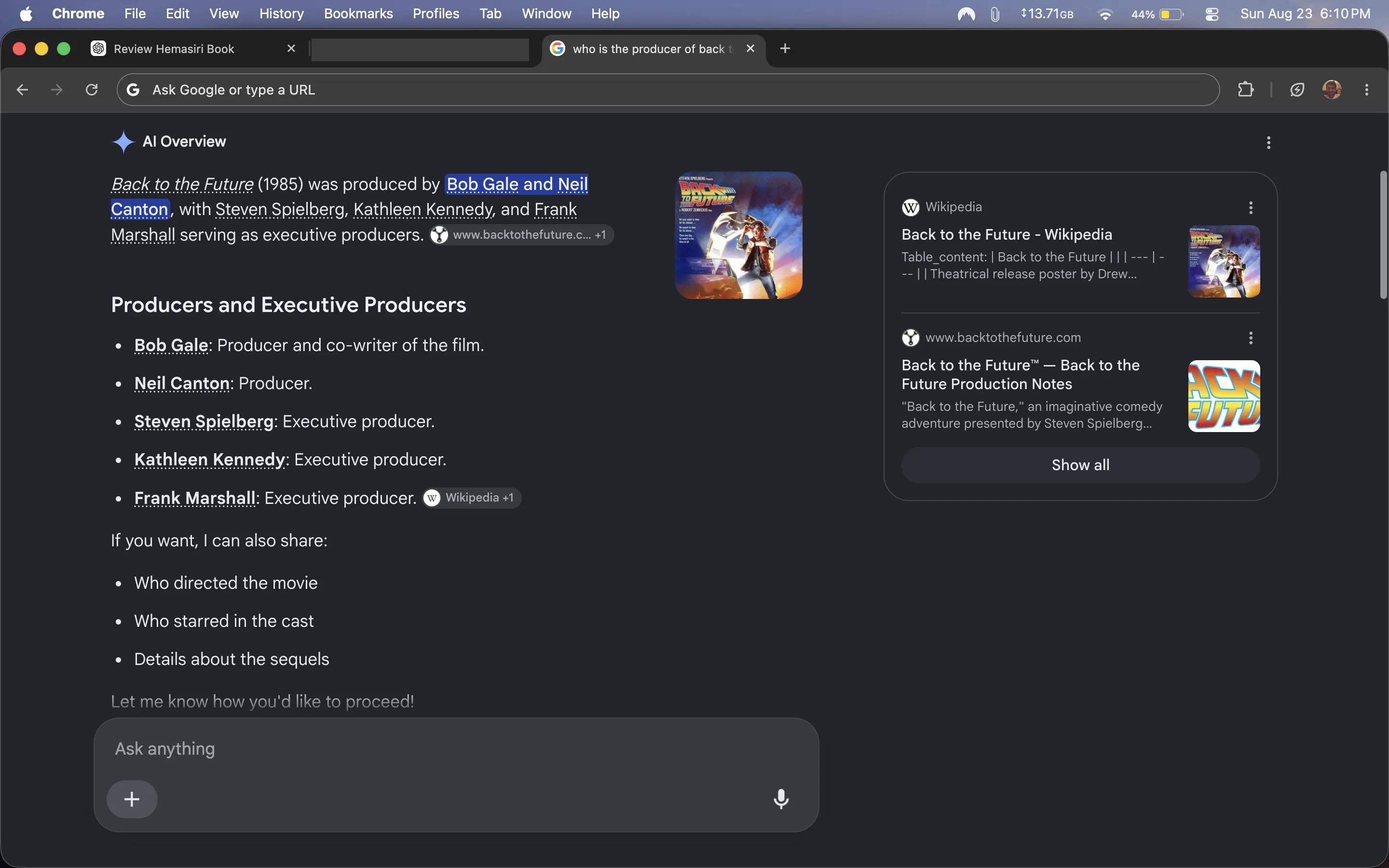
Task: Switch to the Review Hemasiri Book tab
Action: point(194,49)
